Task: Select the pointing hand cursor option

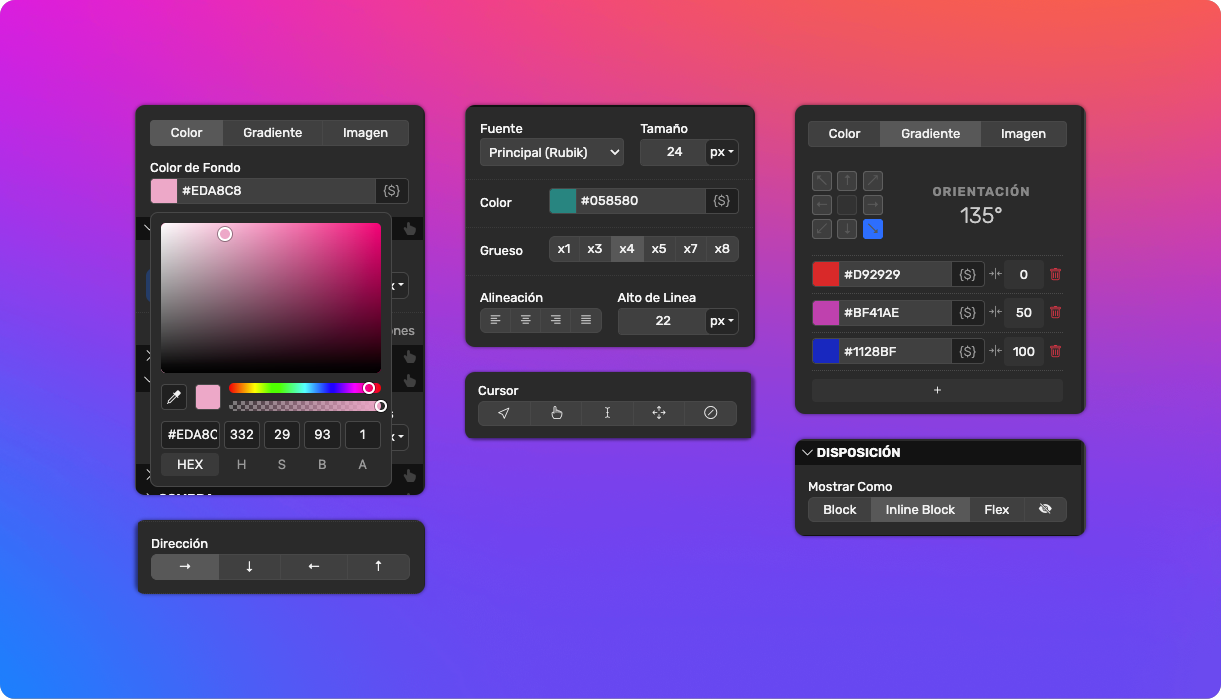Action: tap(556, 413)
